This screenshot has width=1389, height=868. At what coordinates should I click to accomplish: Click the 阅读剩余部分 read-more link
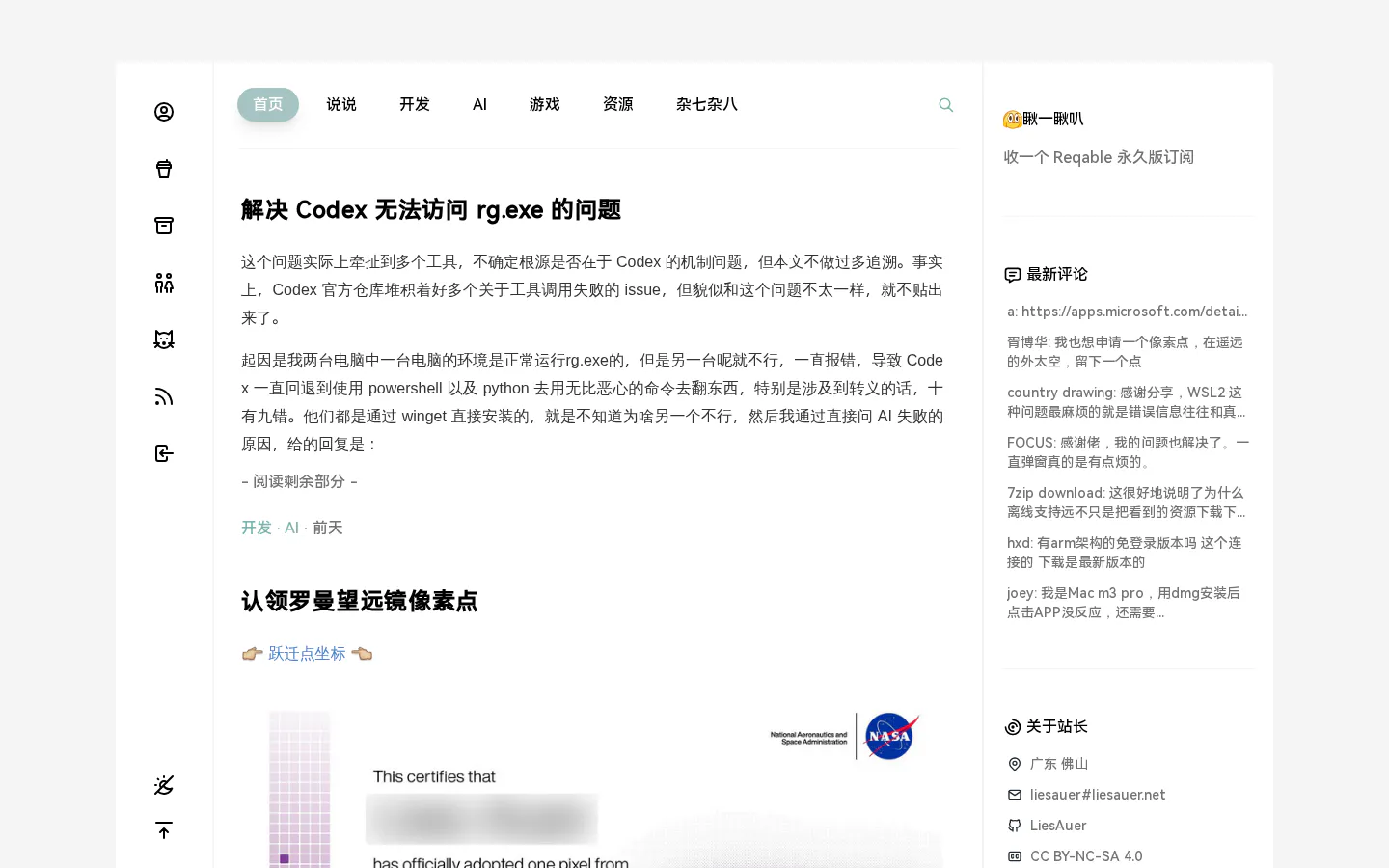tap(299, 481)
